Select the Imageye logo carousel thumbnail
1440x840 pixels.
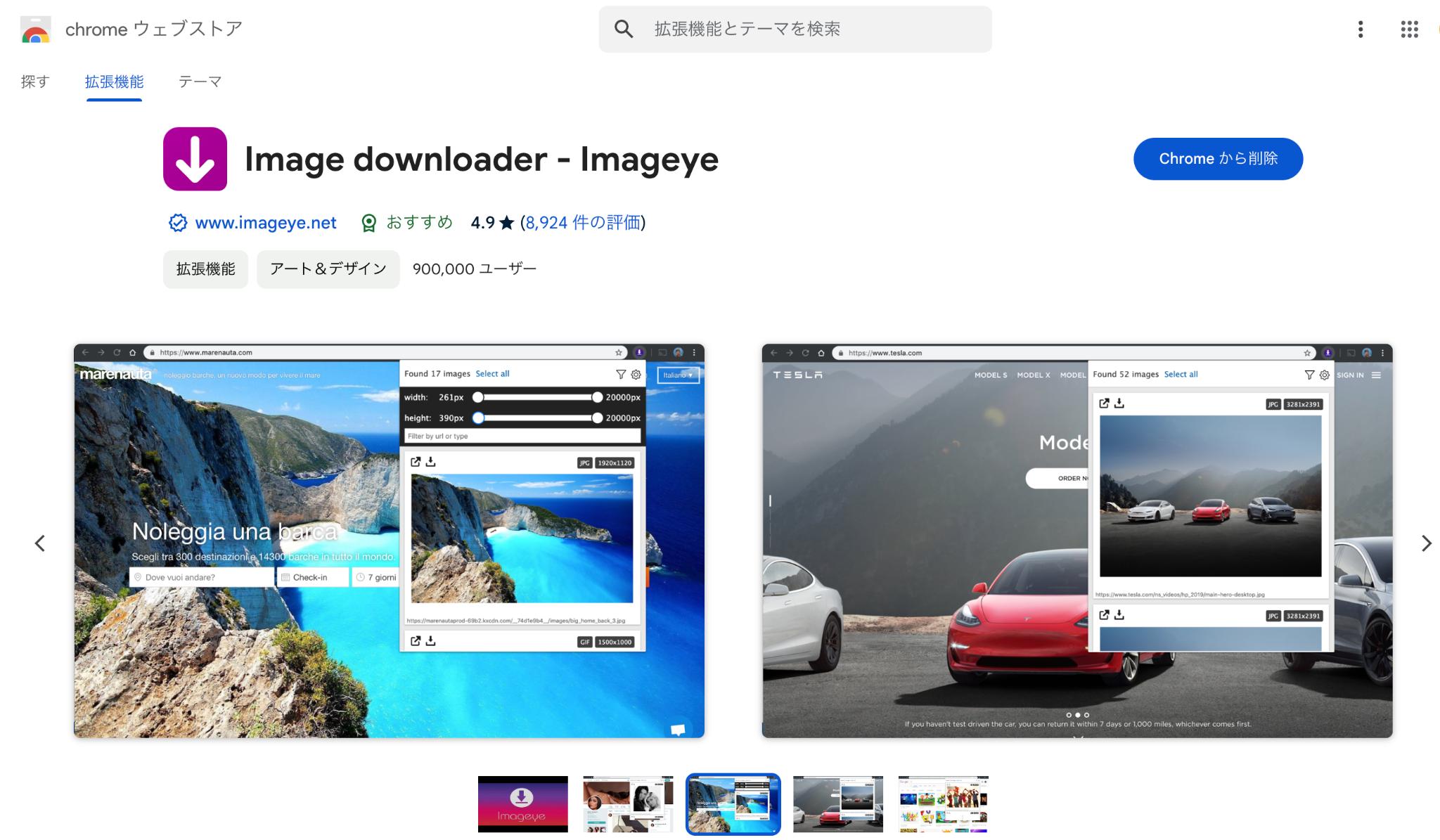click(x=522, y=804)
